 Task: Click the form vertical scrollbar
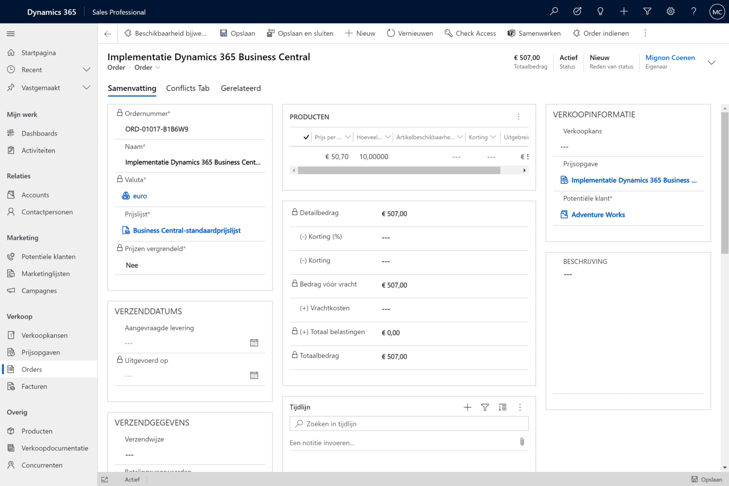(x=724, y=181)
